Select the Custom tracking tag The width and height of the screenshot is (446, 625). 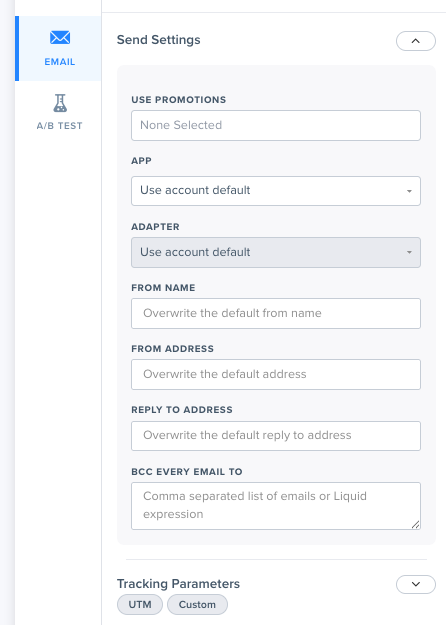[x=197, y=604]
